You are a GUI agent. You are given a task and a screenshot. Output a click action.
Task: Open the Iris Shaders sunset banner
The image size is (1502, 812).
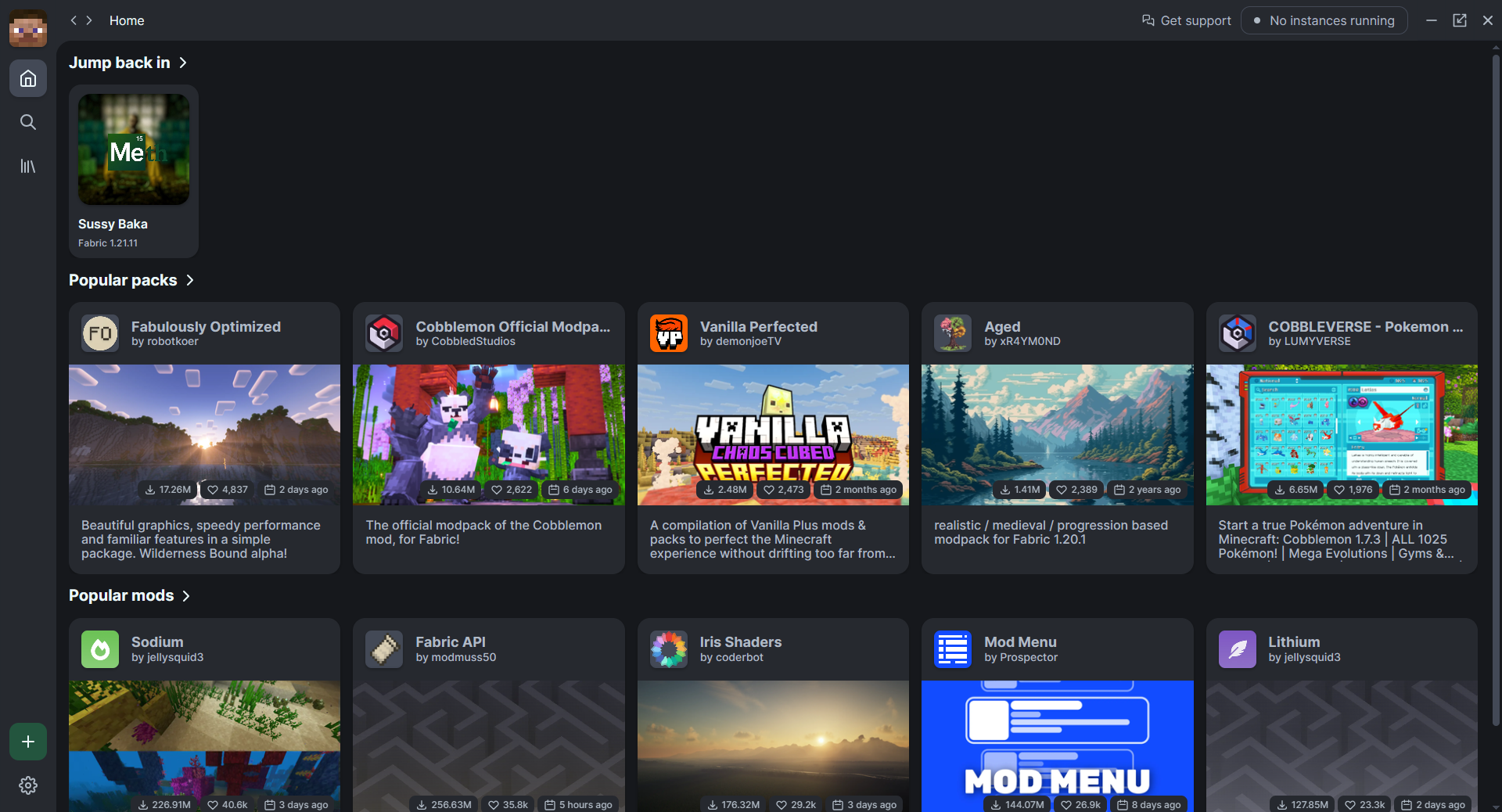pos(773,746)
